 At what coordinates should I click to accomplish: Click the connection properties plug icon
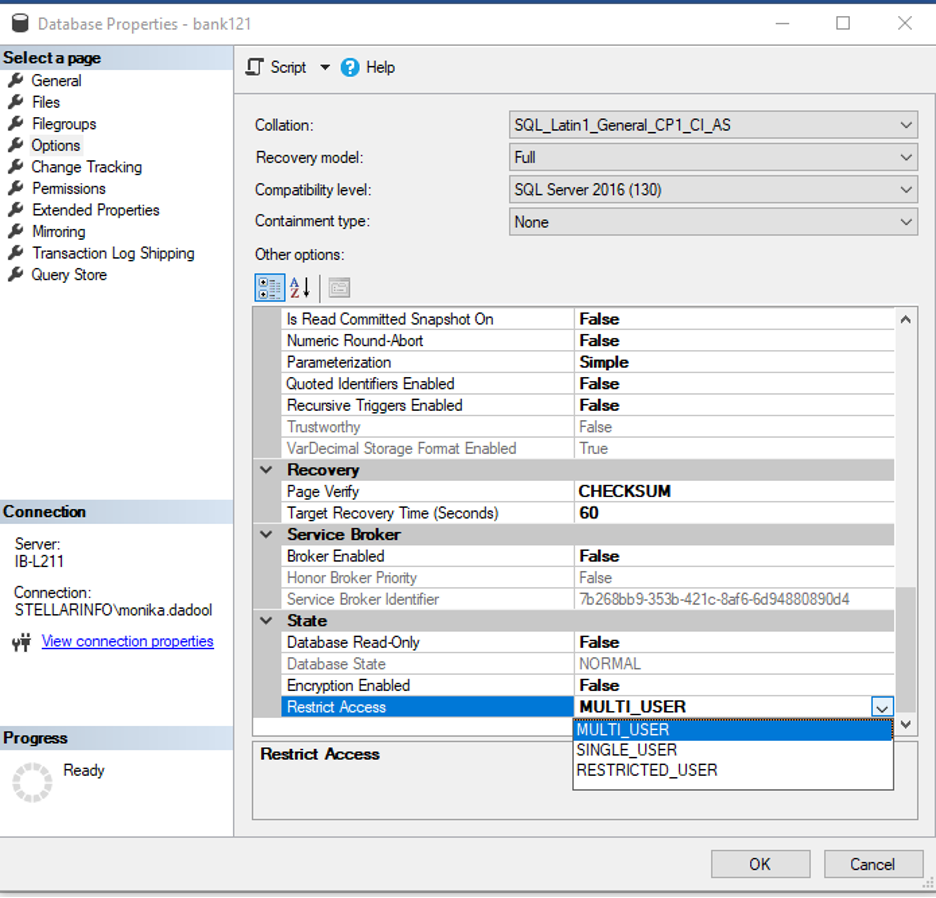(x=21, y=642)
